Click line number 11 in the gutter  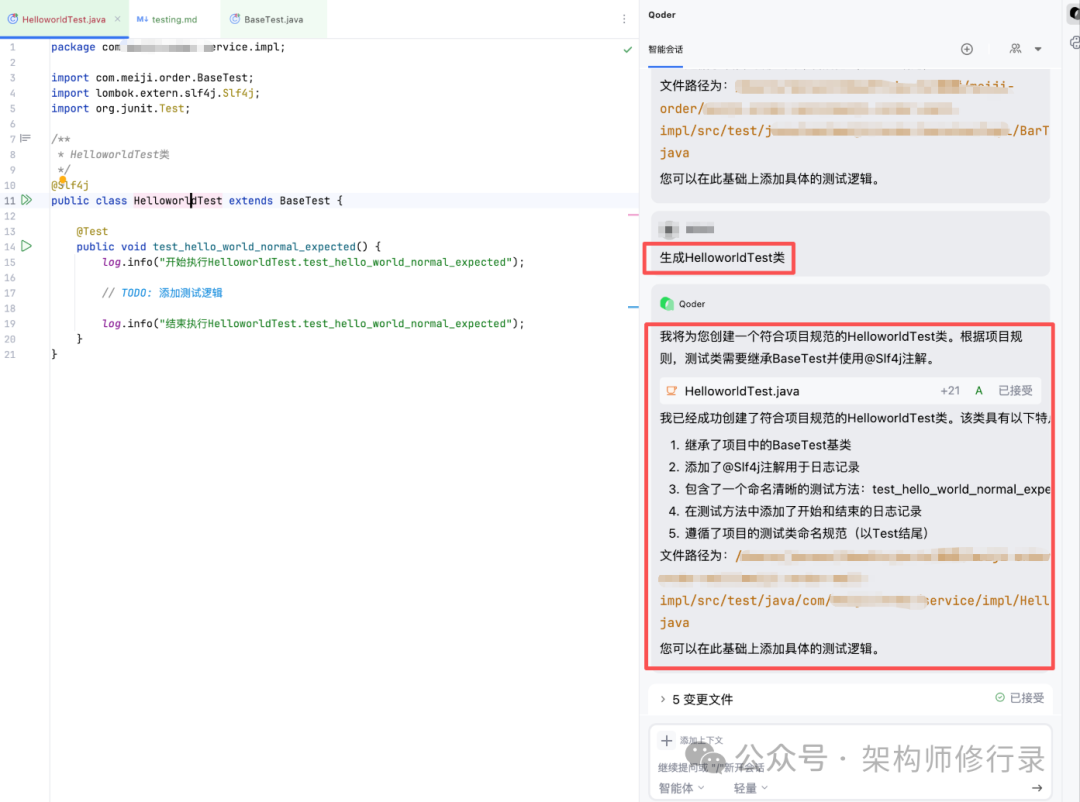pos(10,200)
